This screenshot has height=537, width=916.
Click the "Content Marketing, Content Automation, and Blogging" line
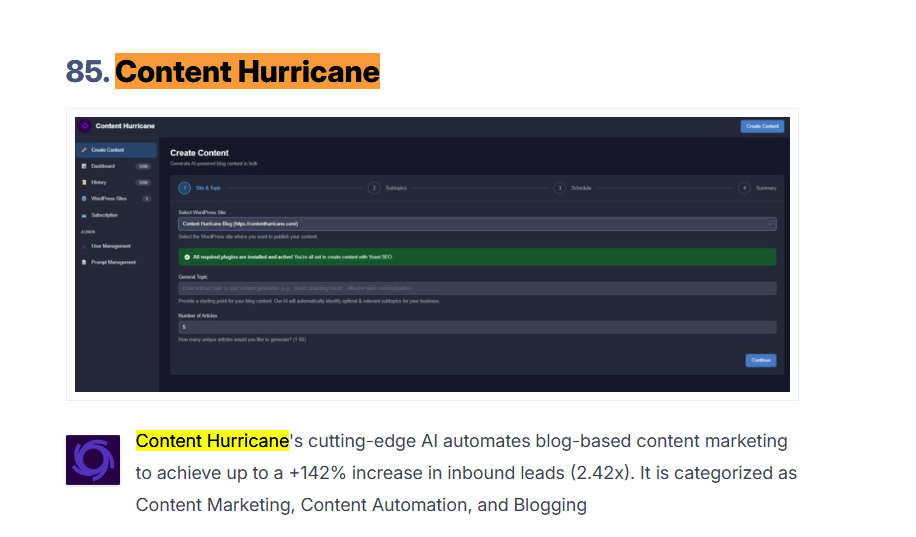coord(362,505)
